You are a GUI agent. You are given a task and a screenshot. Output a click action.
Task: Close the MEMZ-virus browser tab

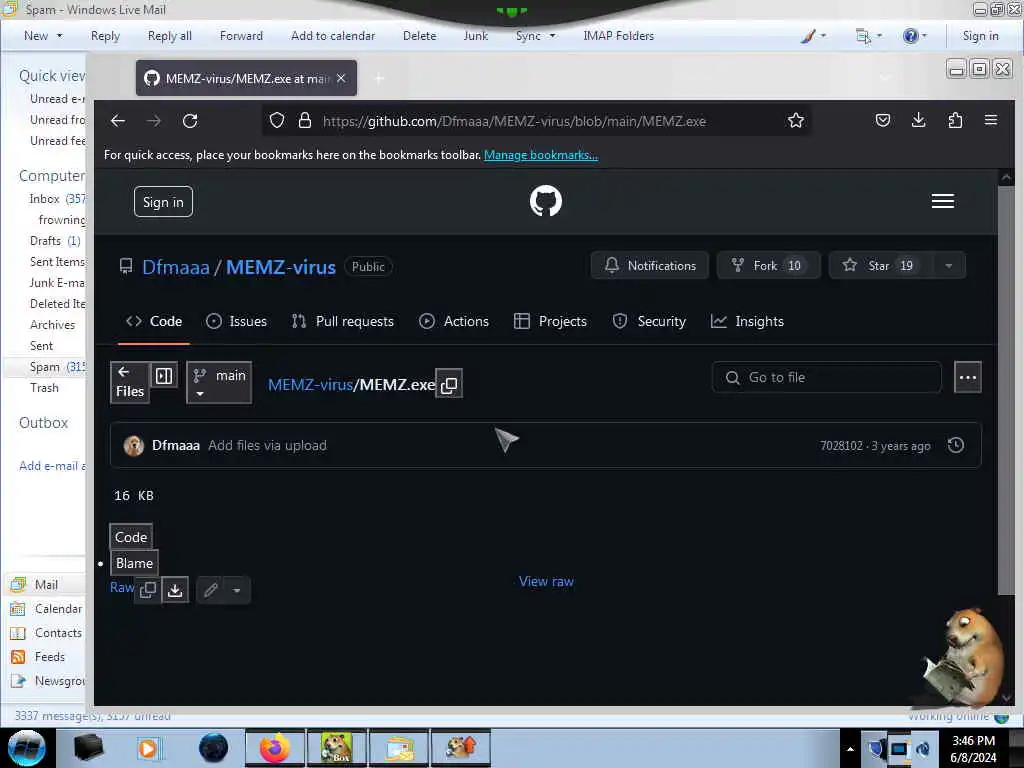pyautogui.click(x=341, y=78)
